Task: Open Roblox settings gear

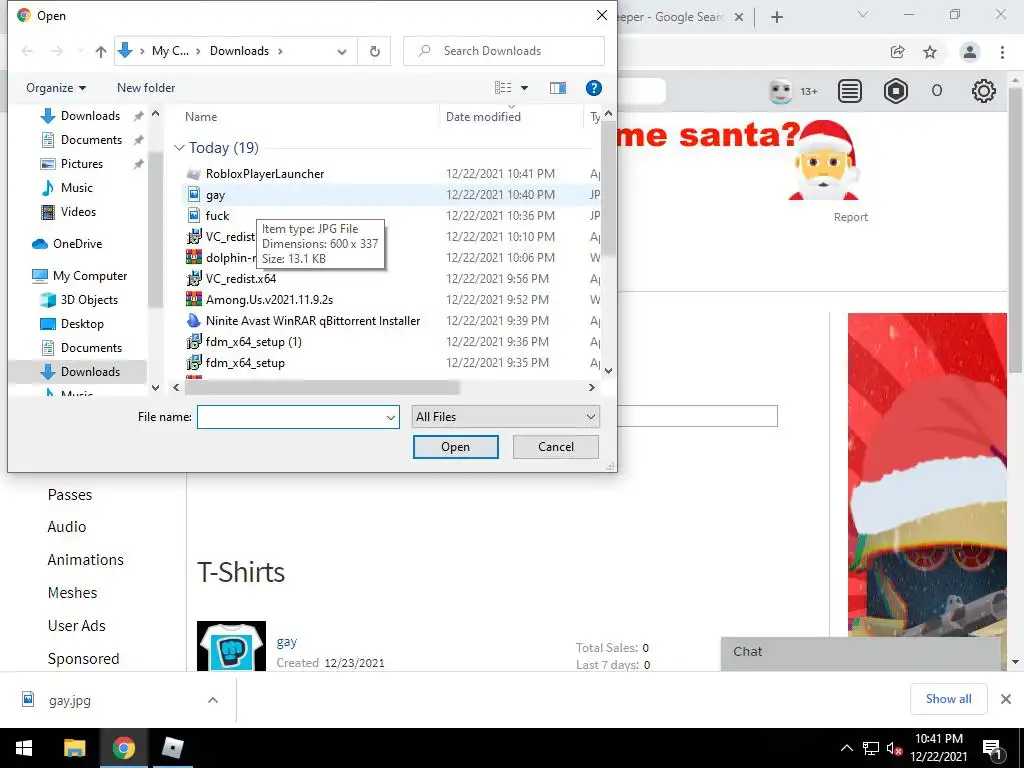Action: pyautogui.click(x=984, y=91)
